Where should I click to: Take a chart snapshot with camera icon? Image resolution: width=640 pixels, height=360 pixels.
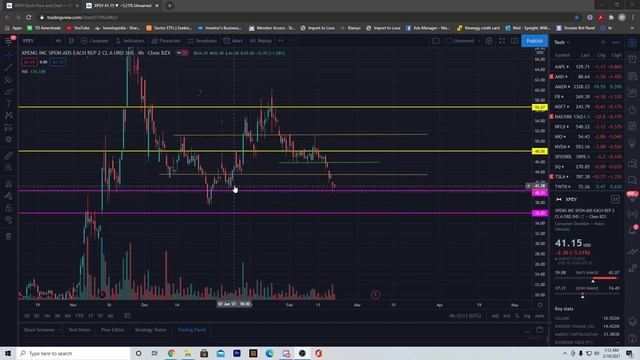coord(514,41)
